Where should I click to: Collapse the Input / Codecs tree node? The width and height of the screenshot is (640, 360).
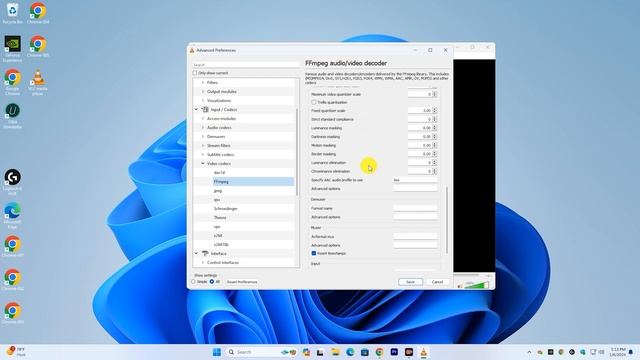196,109
